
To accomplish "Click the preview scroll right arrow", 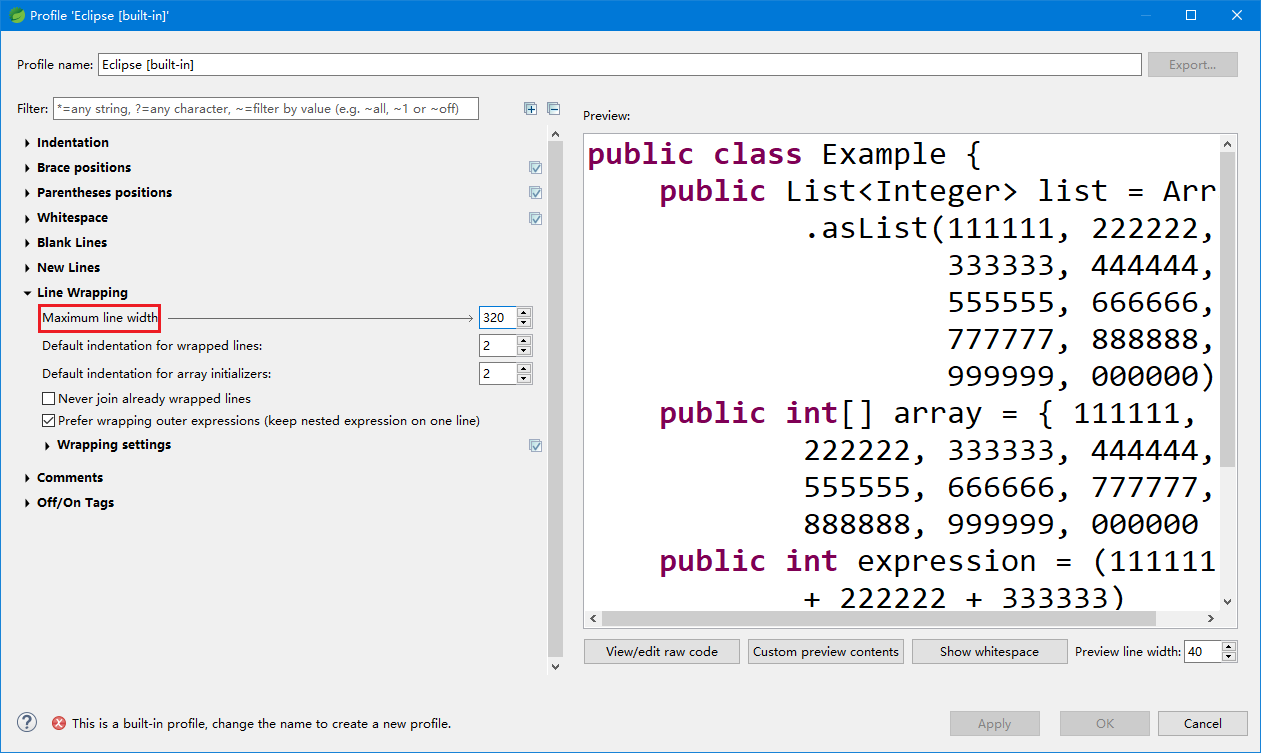I will (x=1211, y=619).
